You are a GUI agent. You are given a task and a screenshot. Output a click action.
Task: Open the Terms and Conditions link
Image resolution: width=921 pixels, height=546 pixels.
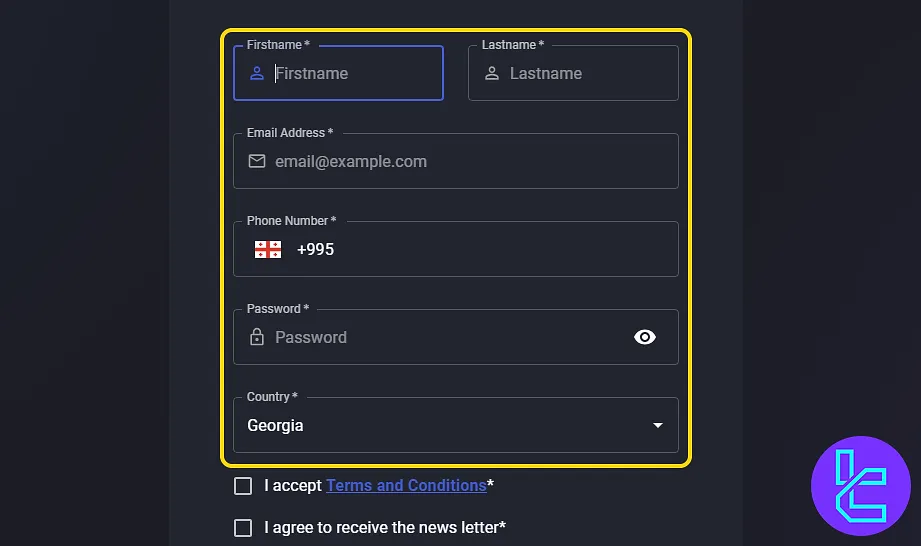(406, 486)
